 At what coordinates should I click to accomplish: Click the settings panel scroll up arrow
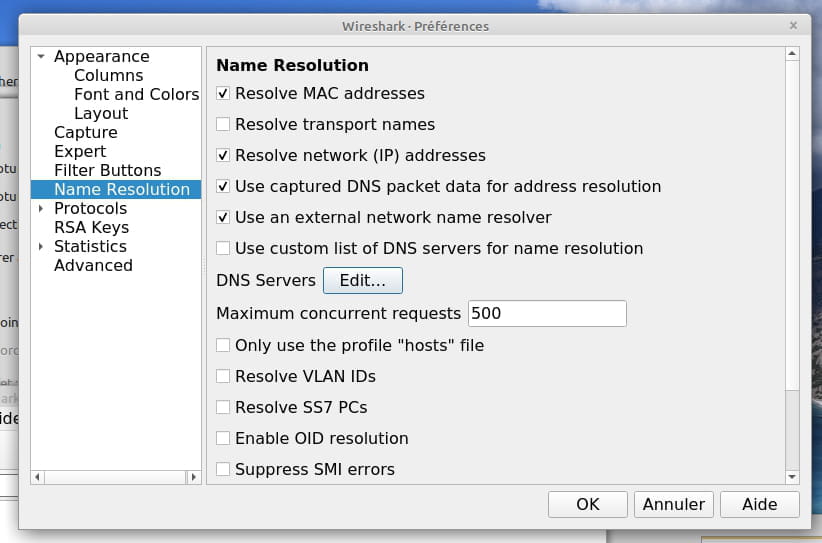792,53
